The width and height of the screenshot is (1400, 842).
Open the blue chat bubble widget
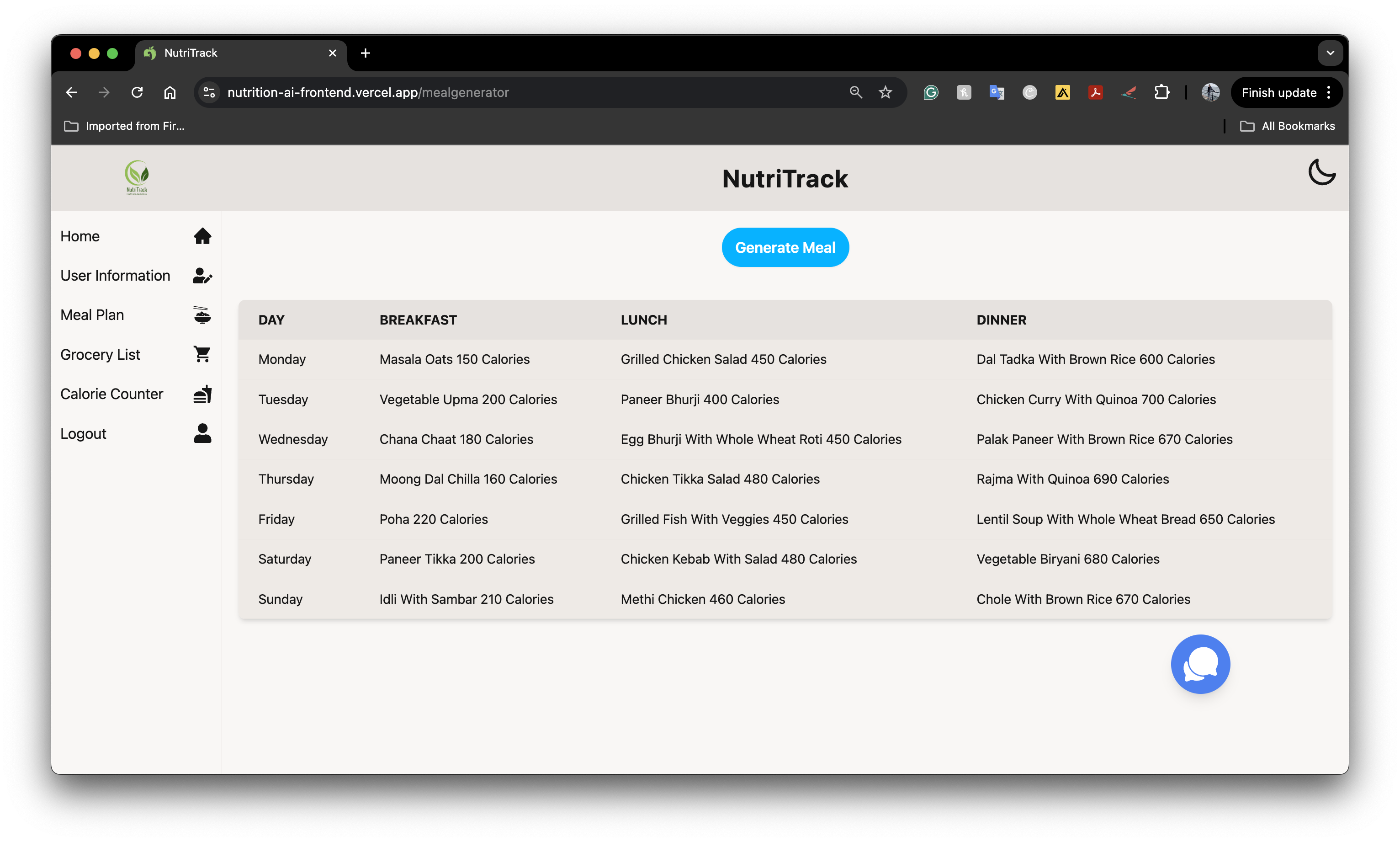click(x=1200, y=664)
